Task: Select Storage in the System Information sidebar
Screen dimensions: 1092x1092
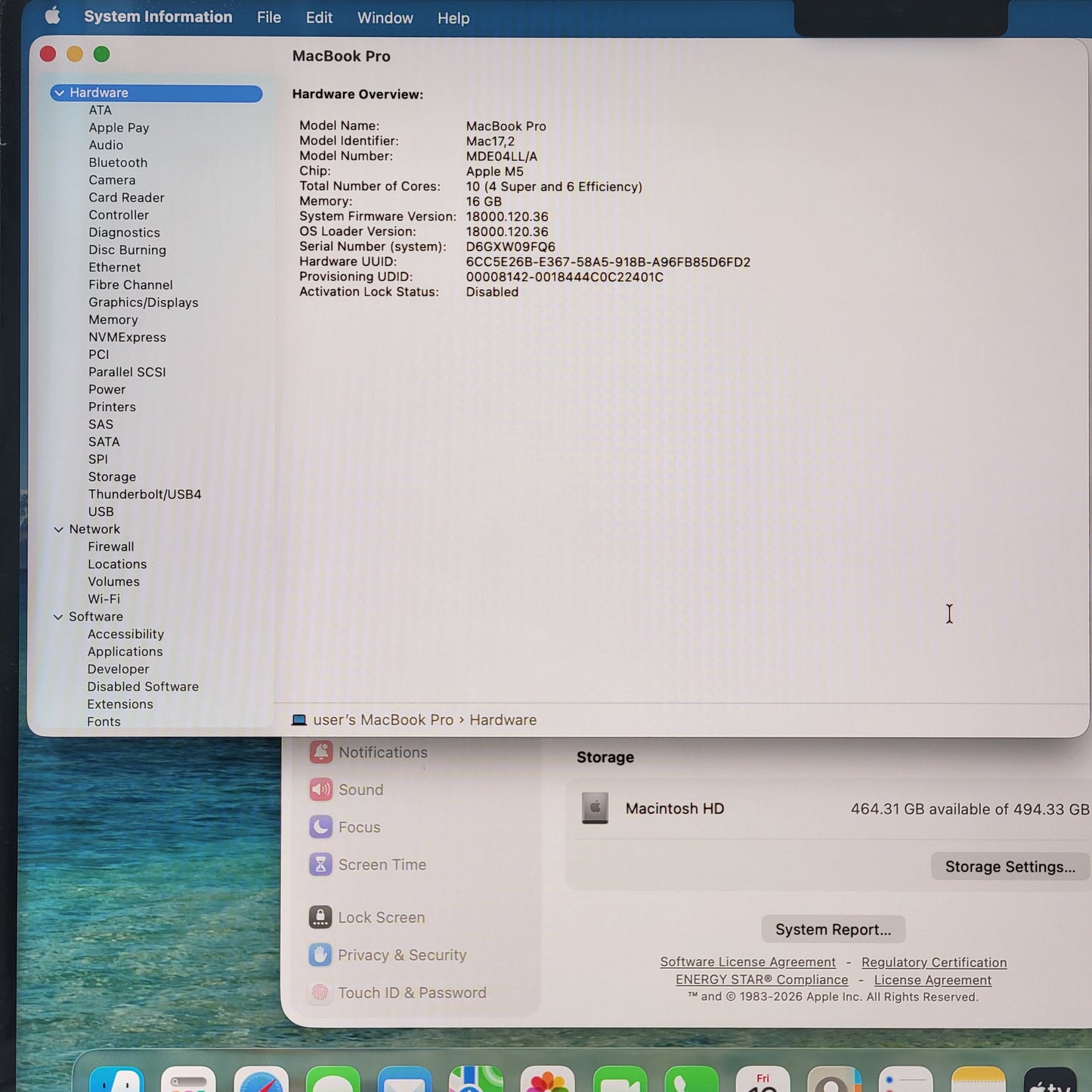Action: (112, 477)
